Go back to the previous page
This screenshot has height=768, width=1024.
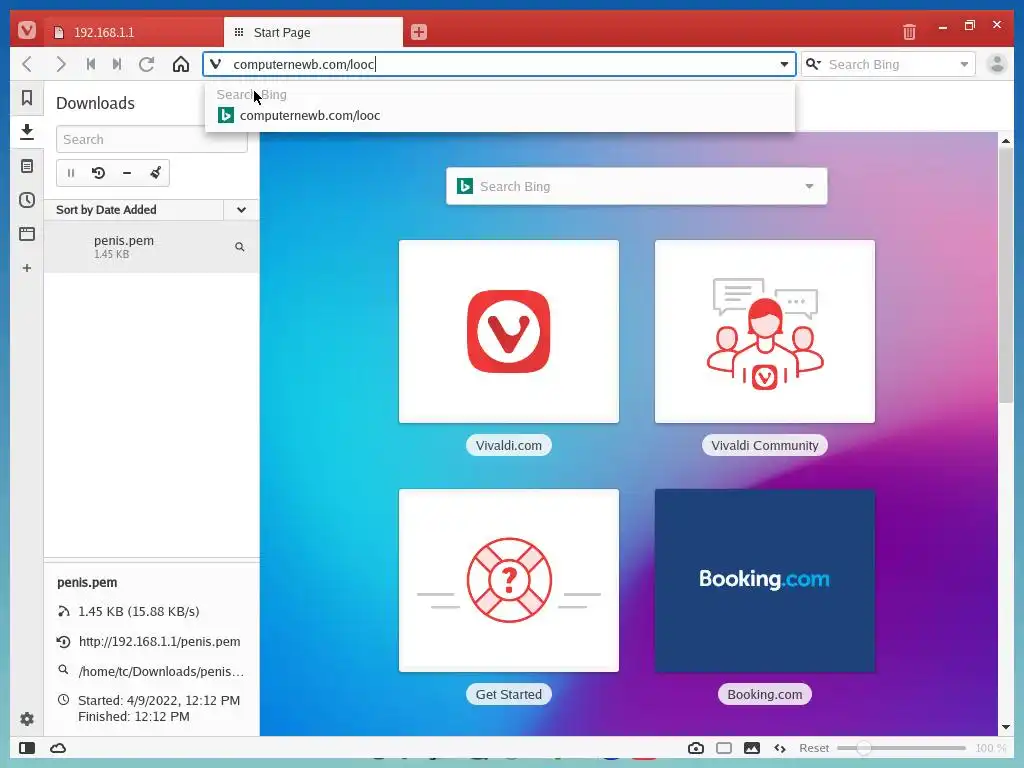coord(27,64)
